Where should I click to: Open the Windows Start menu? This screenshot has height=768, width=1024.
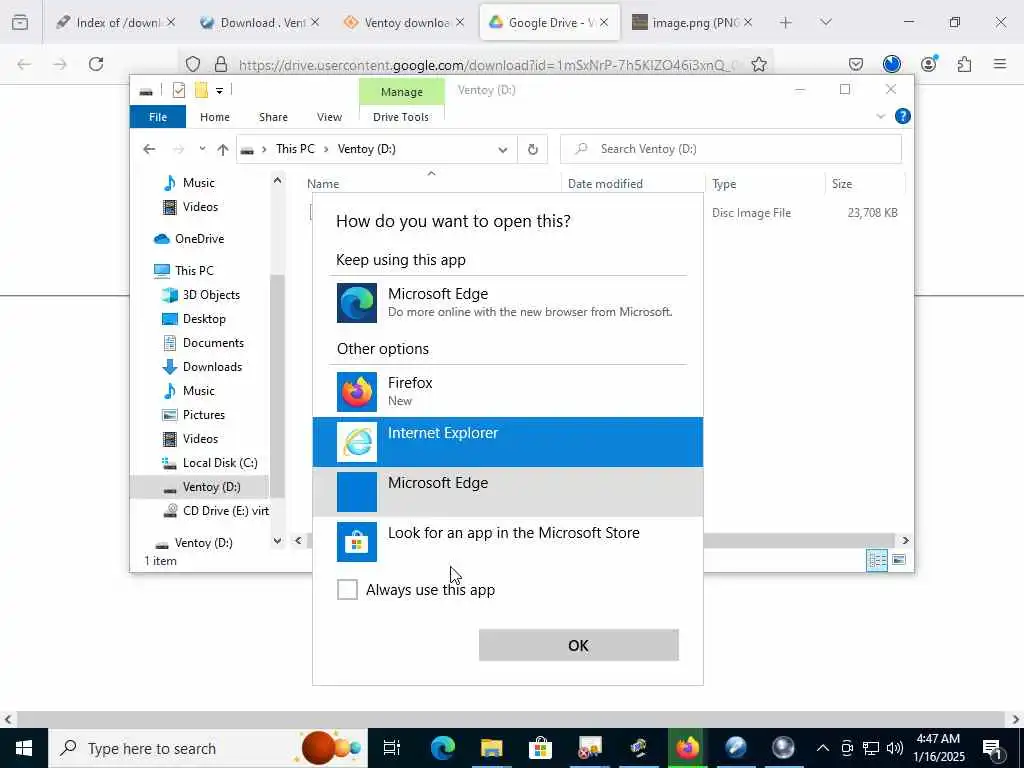pos(24,748)
